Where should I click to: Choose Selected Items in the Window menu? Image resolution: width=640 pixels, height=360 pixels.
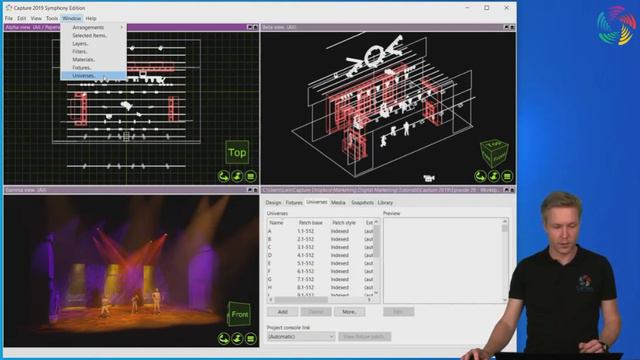point(93,36)
